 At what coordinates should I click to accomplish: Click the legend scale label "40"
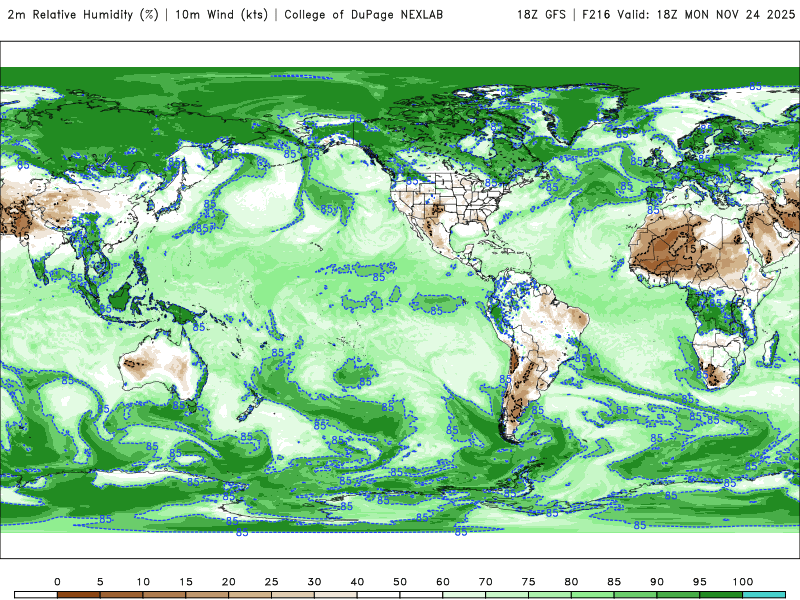click(x=357, y=582)
